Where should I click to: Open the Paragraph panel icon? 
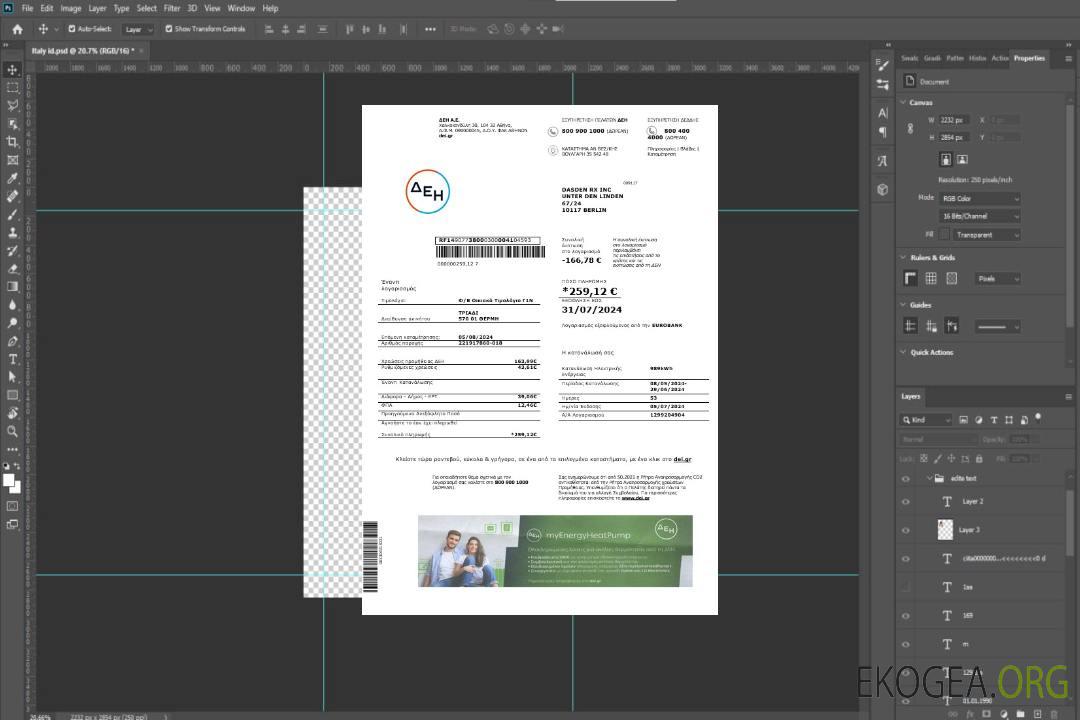(883, 132)
